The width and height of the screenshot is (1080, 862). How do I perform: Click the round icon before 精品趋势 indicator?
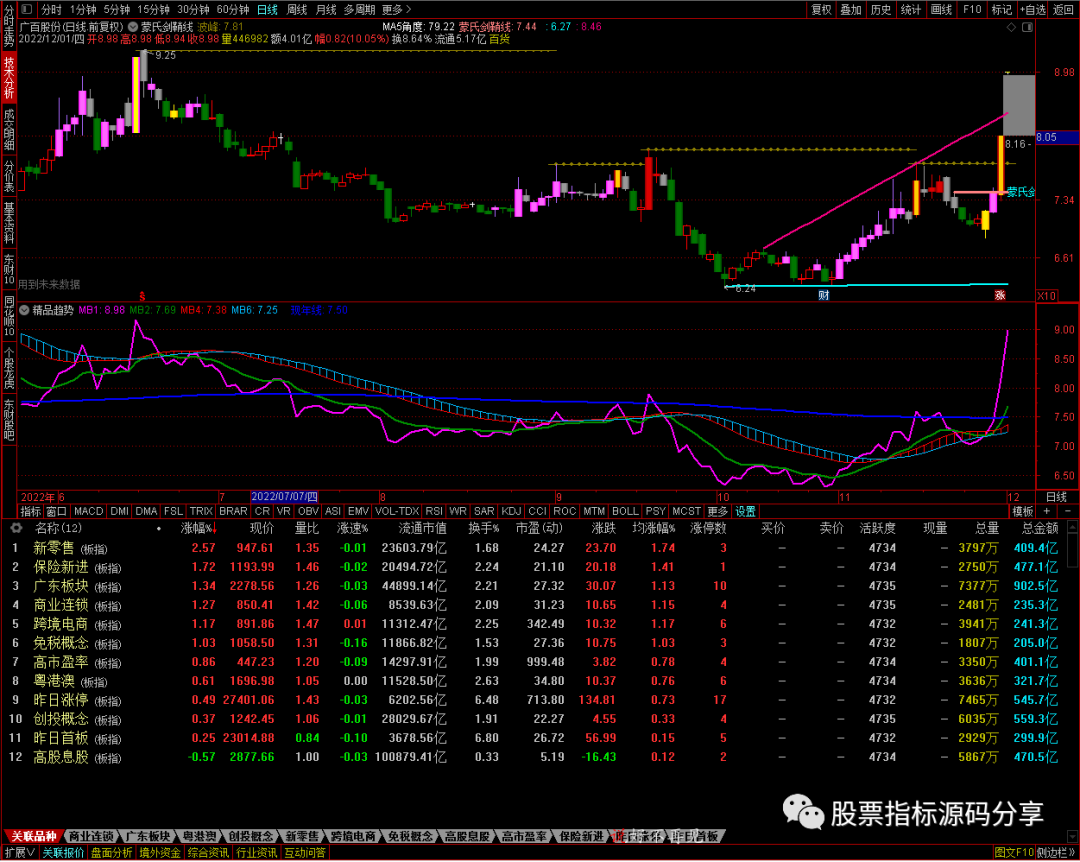(25, 311)
